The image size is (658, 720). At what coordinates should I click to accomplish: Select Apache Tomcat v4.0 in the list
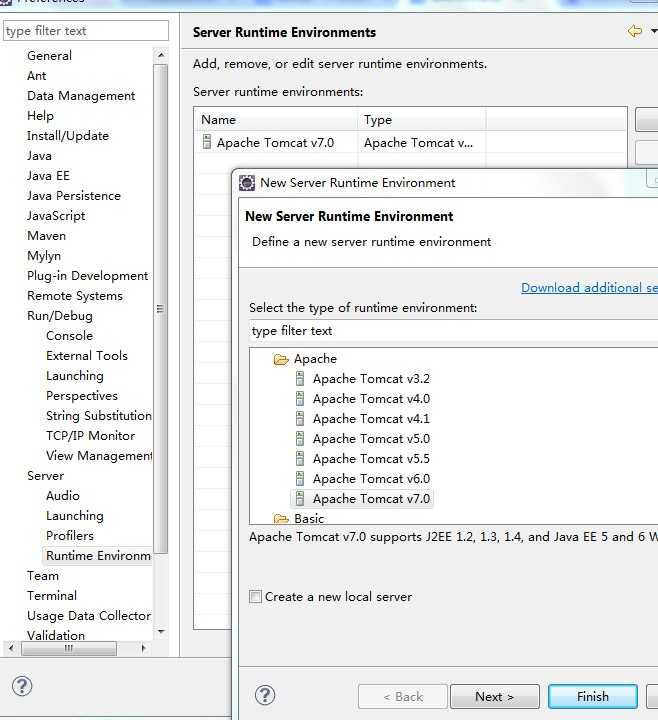[371, 399]
